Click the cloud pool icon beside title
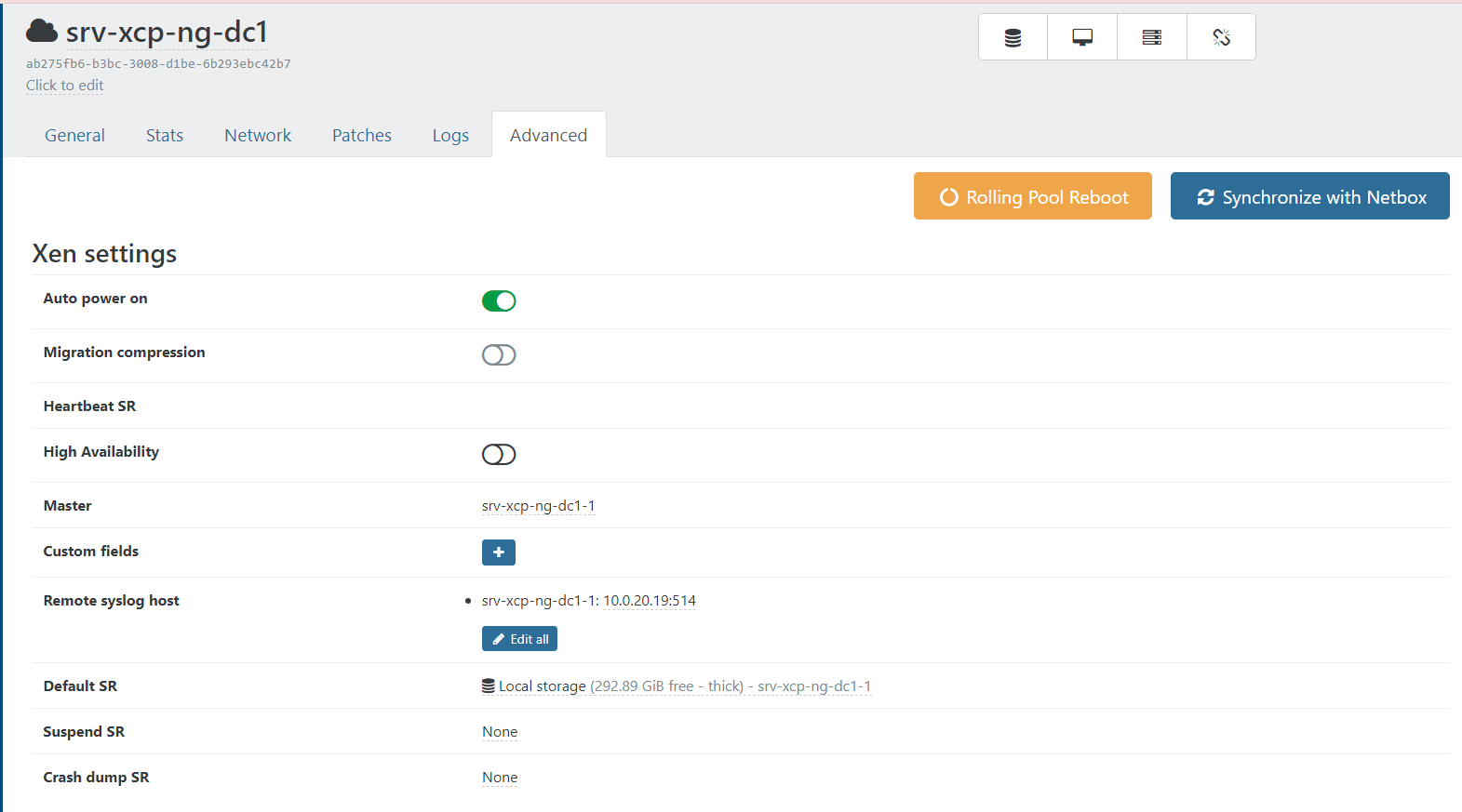Image resolution: width=1462 pixels, height=812 pixels. click(x=42, y=32)
